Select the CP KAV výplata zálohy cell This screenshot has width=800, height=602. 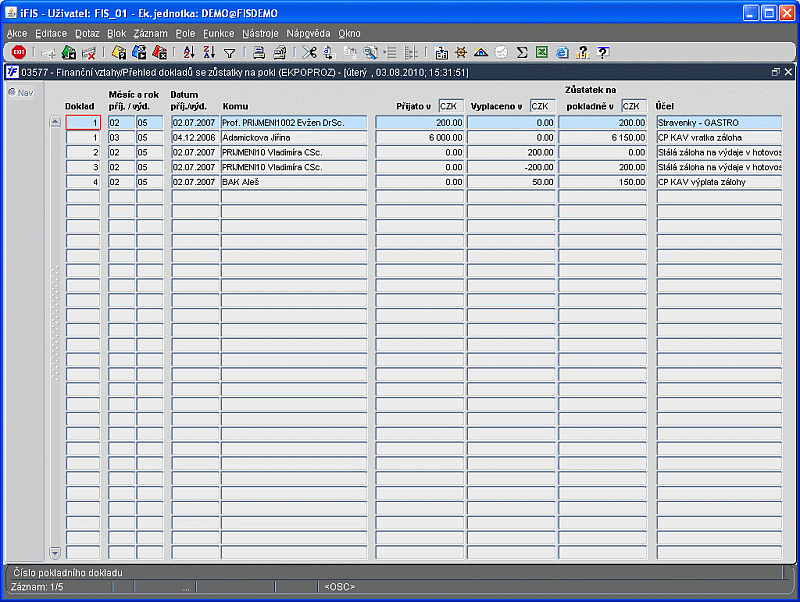coord(719,182)
